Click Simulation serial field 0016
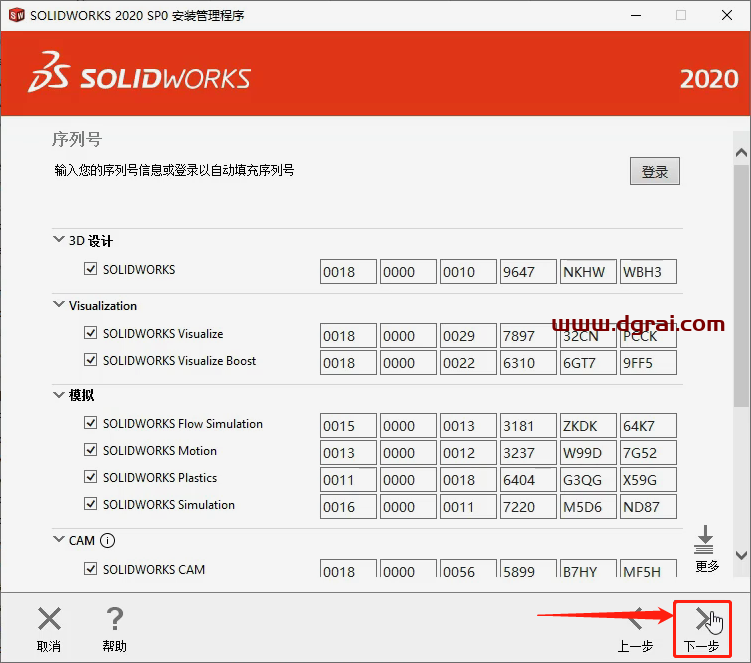Image resolution: width=751 pixels, height=663 pixels. click(348, 507)
